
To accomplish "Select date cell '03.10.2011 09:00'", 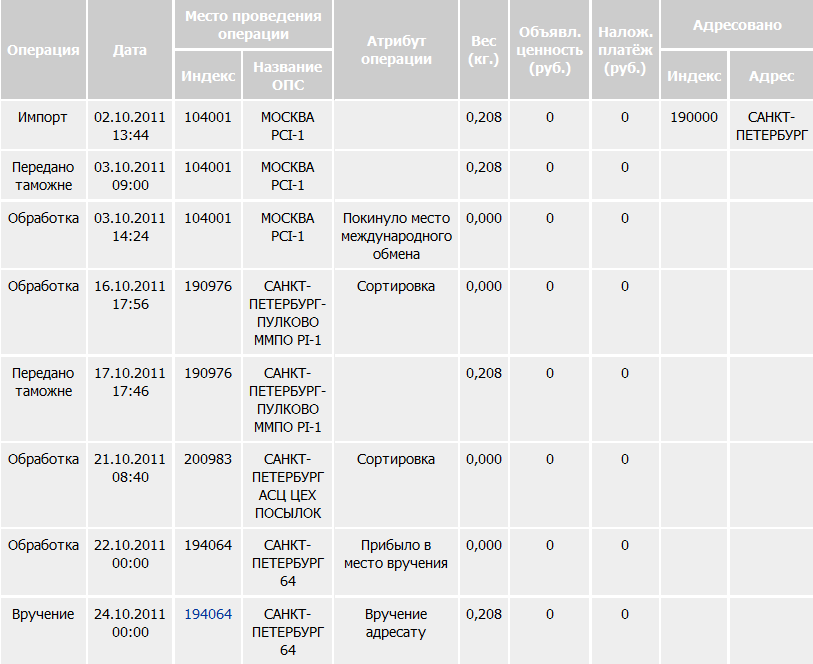I will [130, 176].
